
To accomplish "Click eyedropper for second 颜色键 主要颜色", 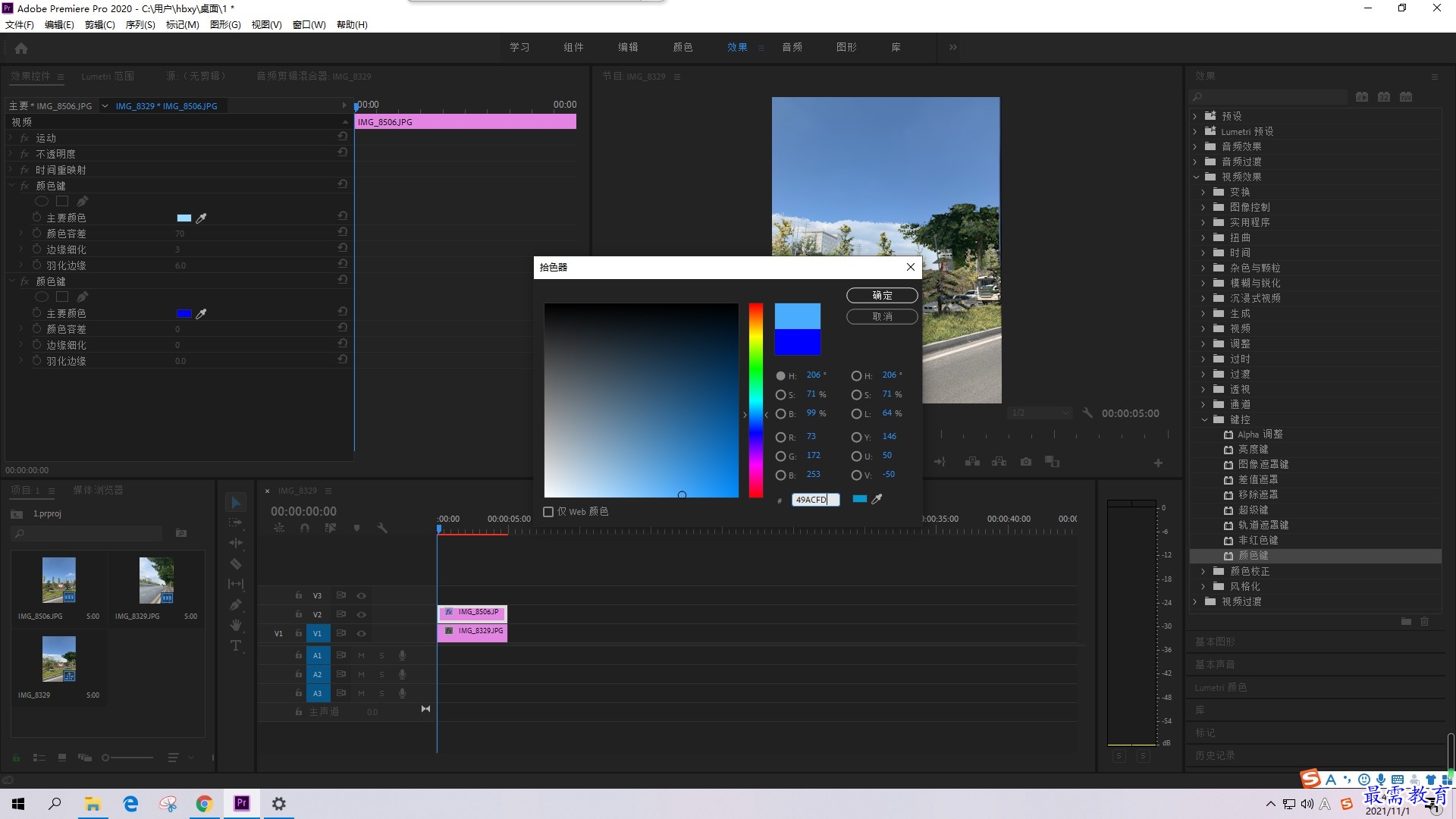I will 201,314.
